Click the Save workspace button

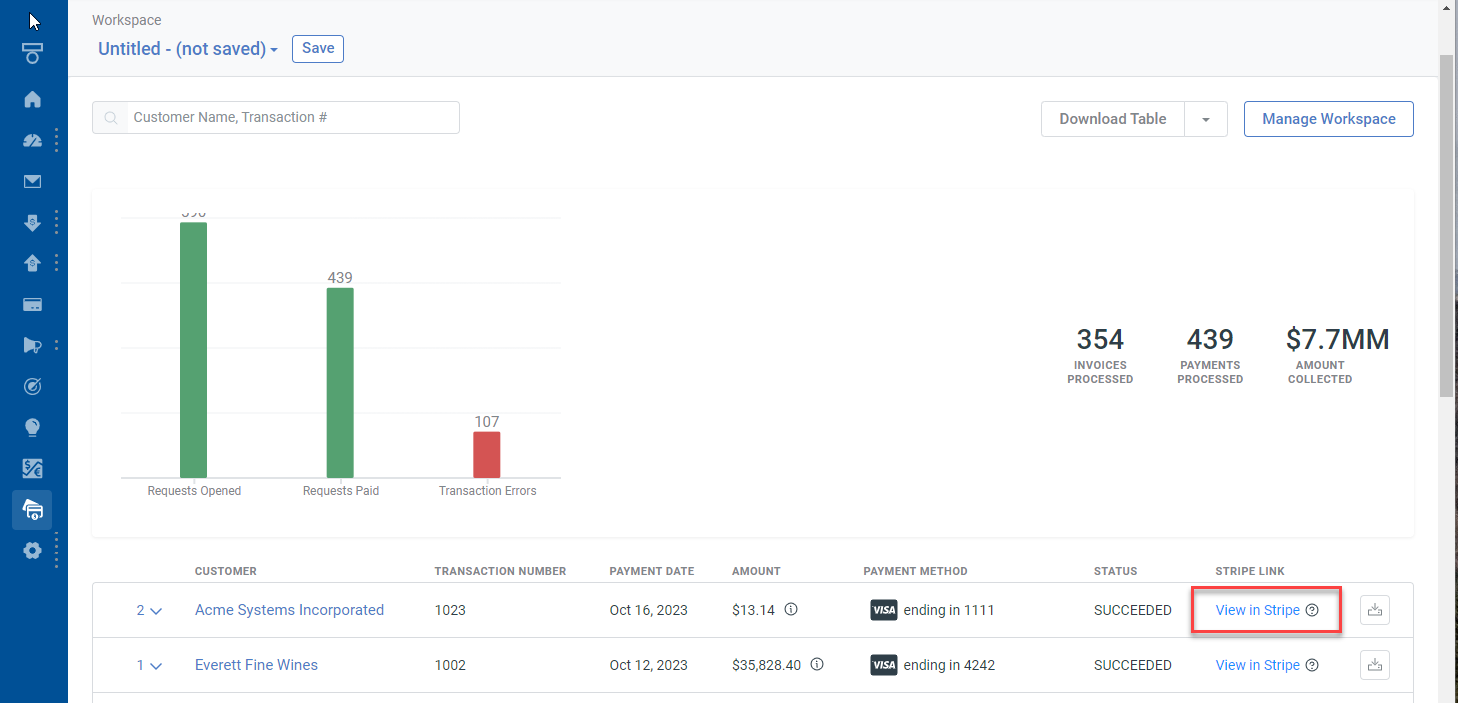click(317, 49)
